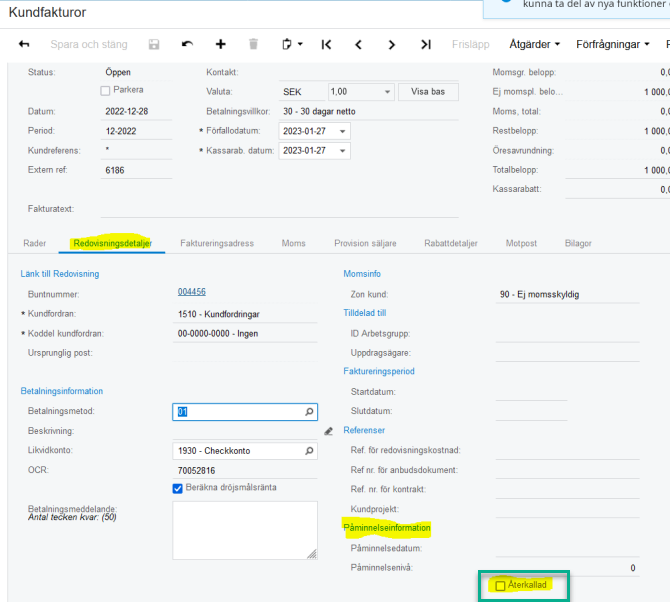Screen dimensions: 670x602
Task: Toggle the Parkera checkbox
Action: 105,91
